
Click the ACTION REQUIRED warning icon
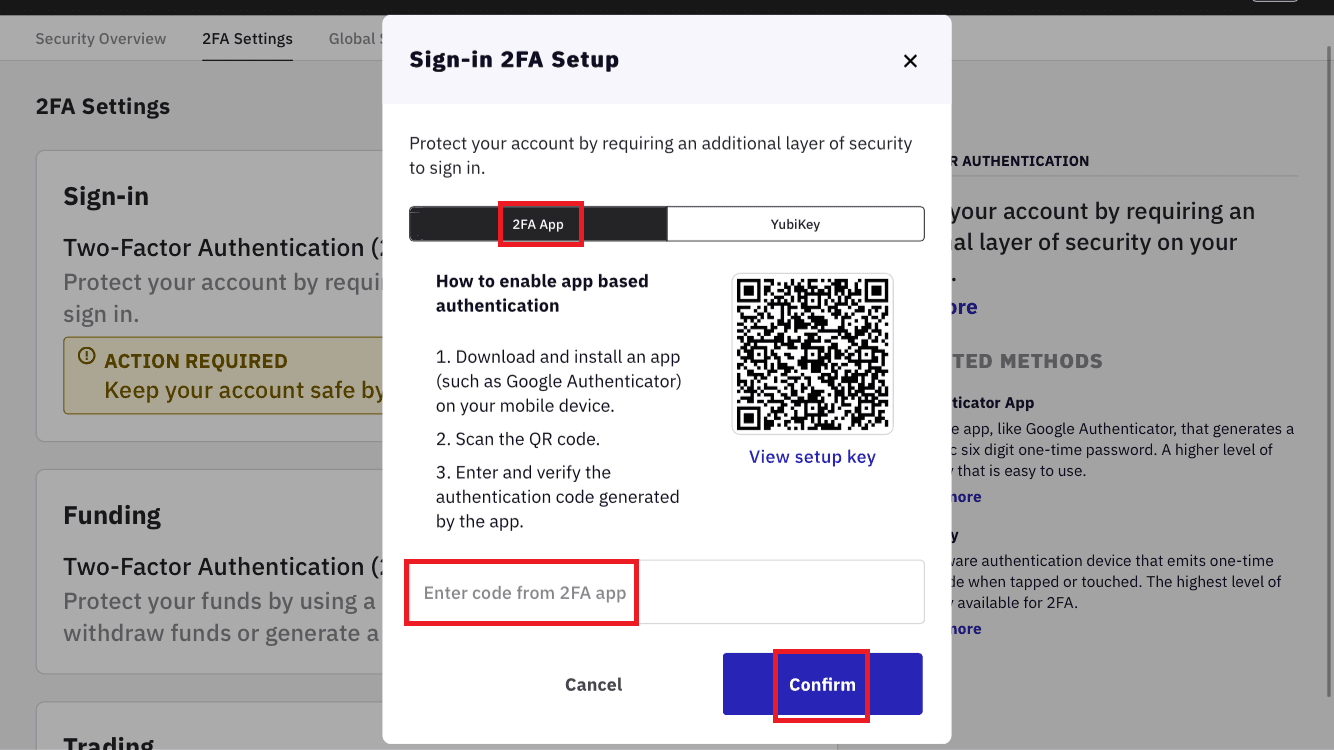[87, 357]
